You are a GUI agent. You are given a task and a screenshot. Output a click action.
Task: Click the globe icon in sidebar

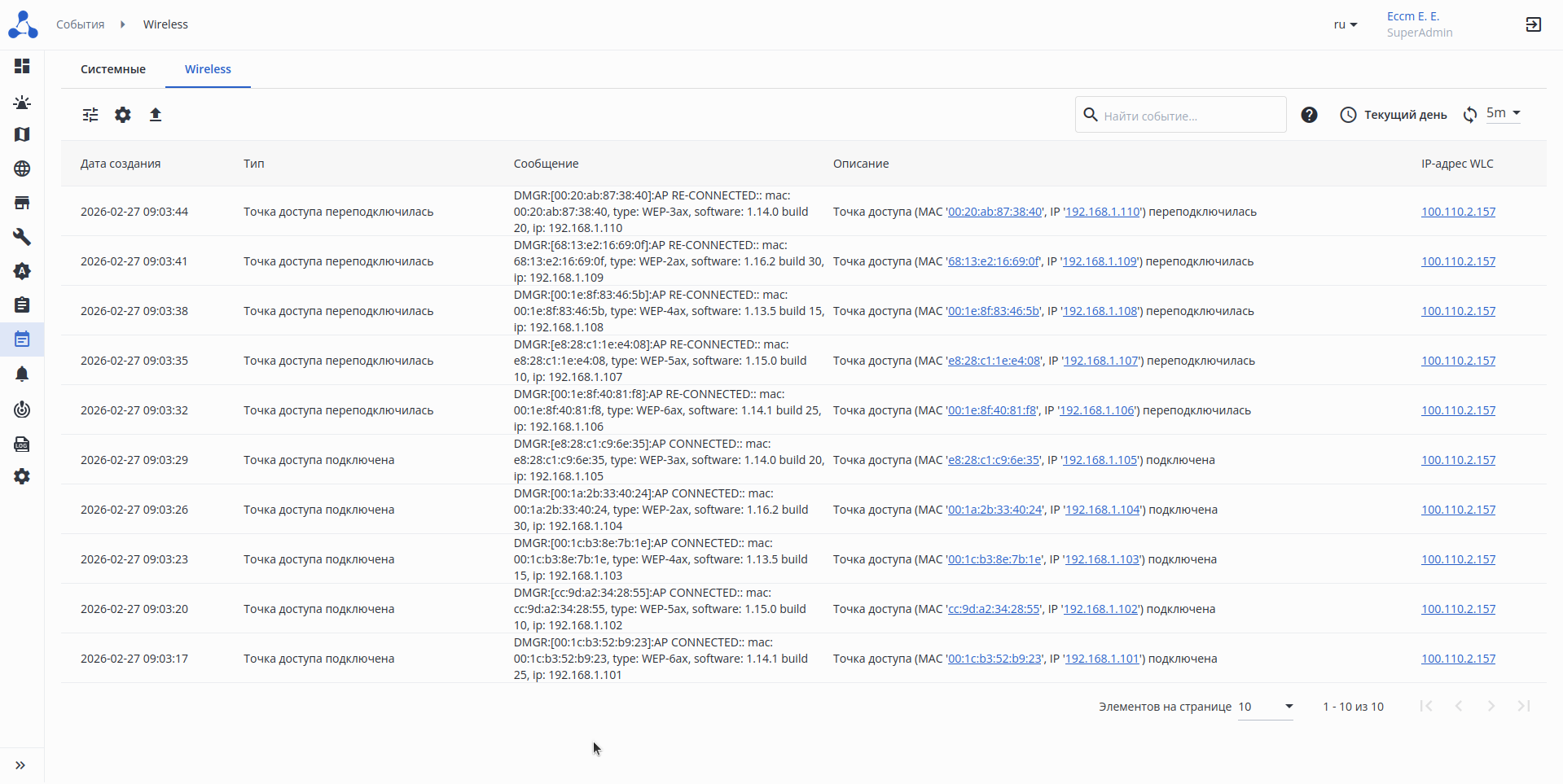click(x=22, y=169)
